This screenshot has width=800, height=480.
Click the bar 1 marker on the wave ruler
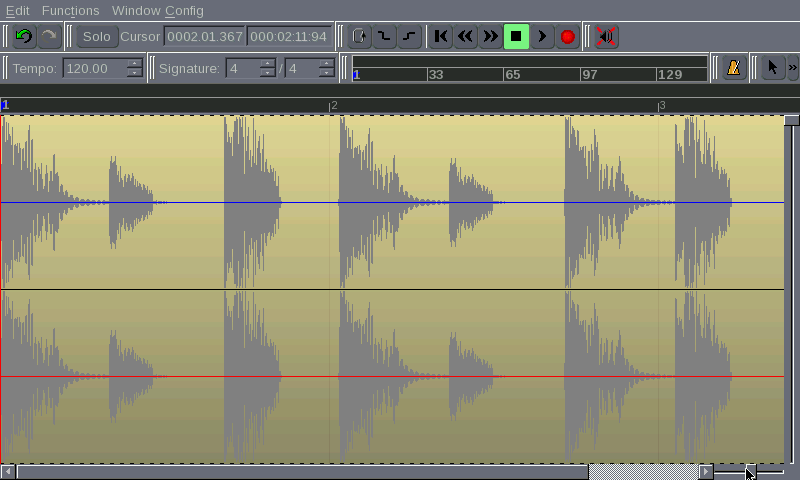(5, 106)
